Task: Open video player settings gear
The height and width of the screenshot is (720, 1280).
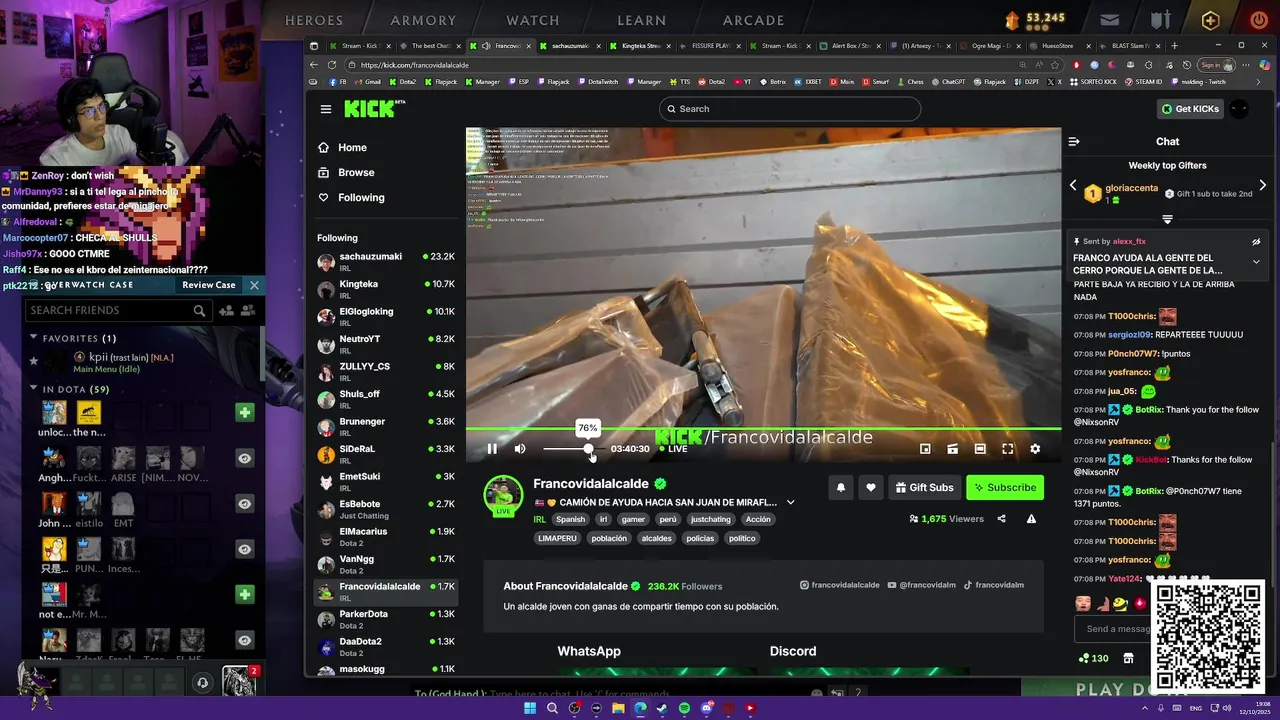Action: 1035,449
